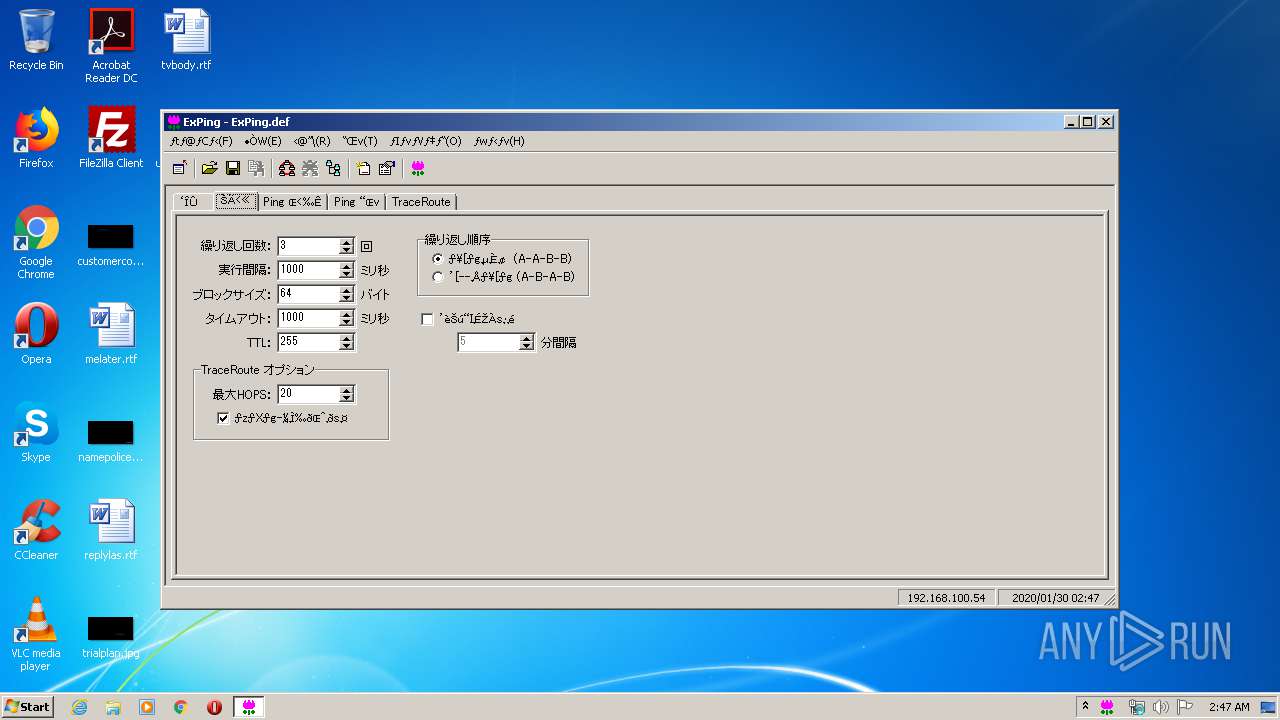Click the new note icon with a sparkle

pos(363,168)
